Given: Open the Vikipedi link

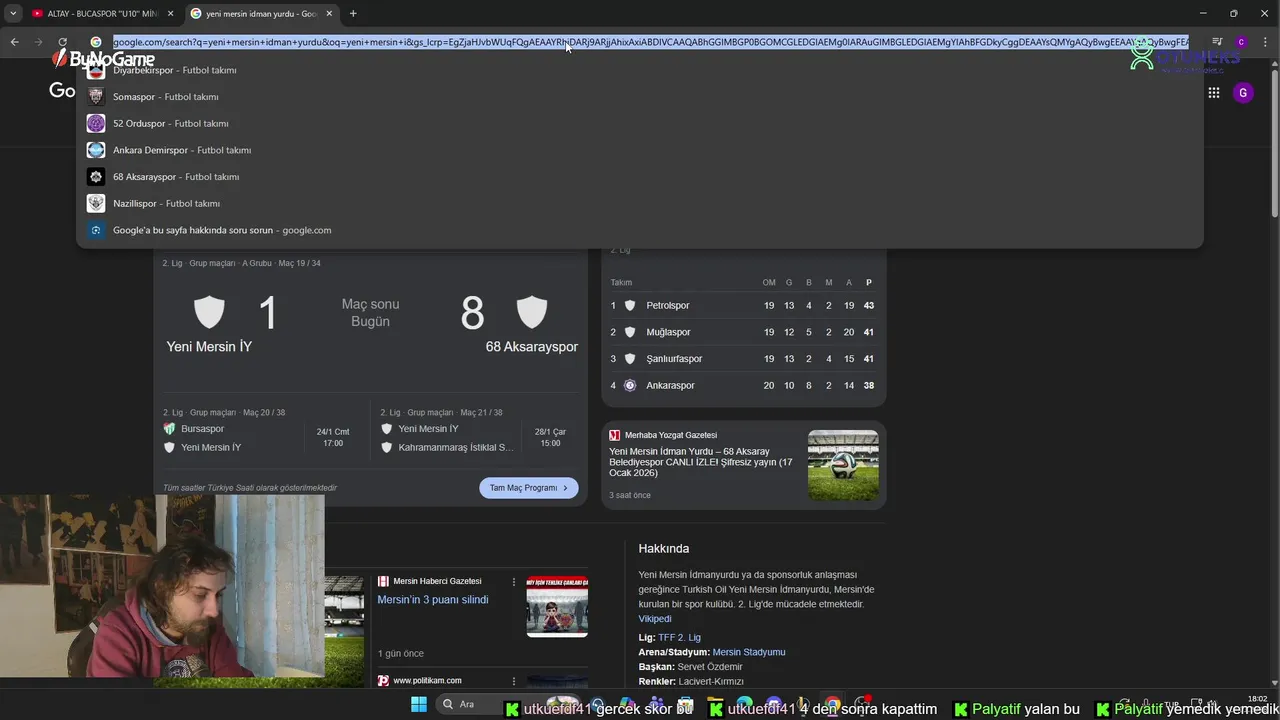Looking at the screenshot, I should (655, 619).
